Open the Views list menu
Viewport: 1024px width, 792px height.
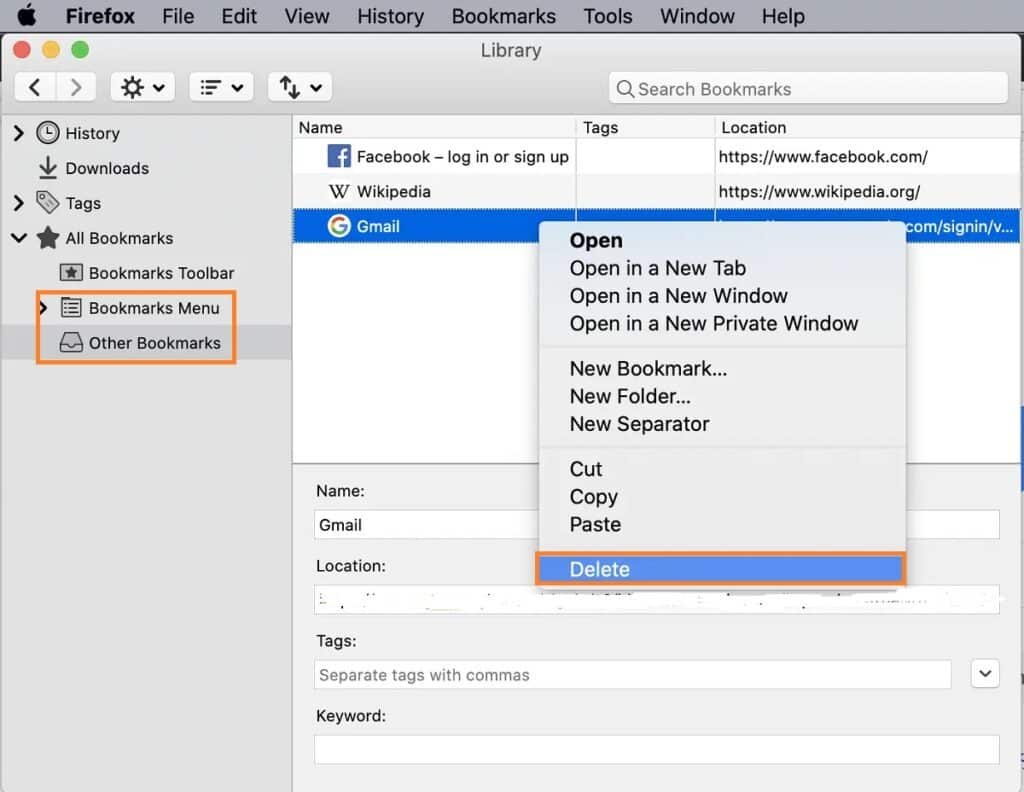pyautogui.click(x=221, y=87)
